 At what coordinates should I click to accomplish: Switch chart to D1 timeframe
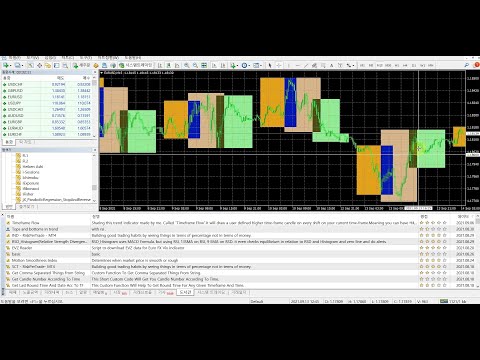coord(414,66)
